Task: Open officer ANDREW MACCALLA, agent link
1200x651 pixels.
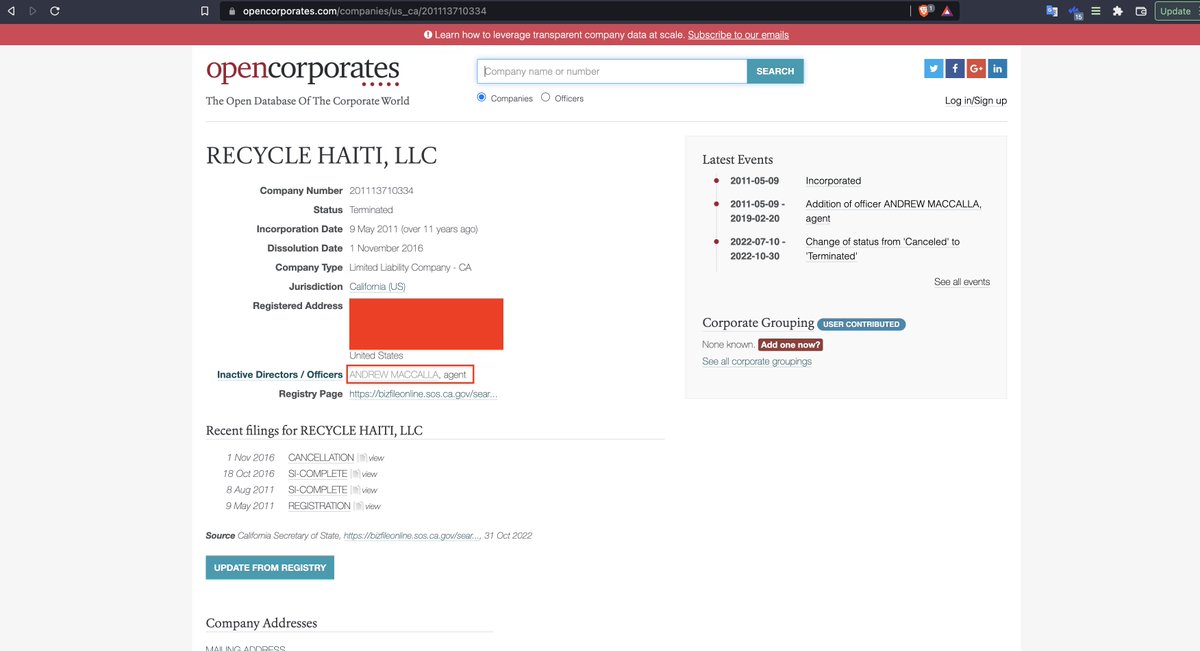Action: (x=408, y=374)
